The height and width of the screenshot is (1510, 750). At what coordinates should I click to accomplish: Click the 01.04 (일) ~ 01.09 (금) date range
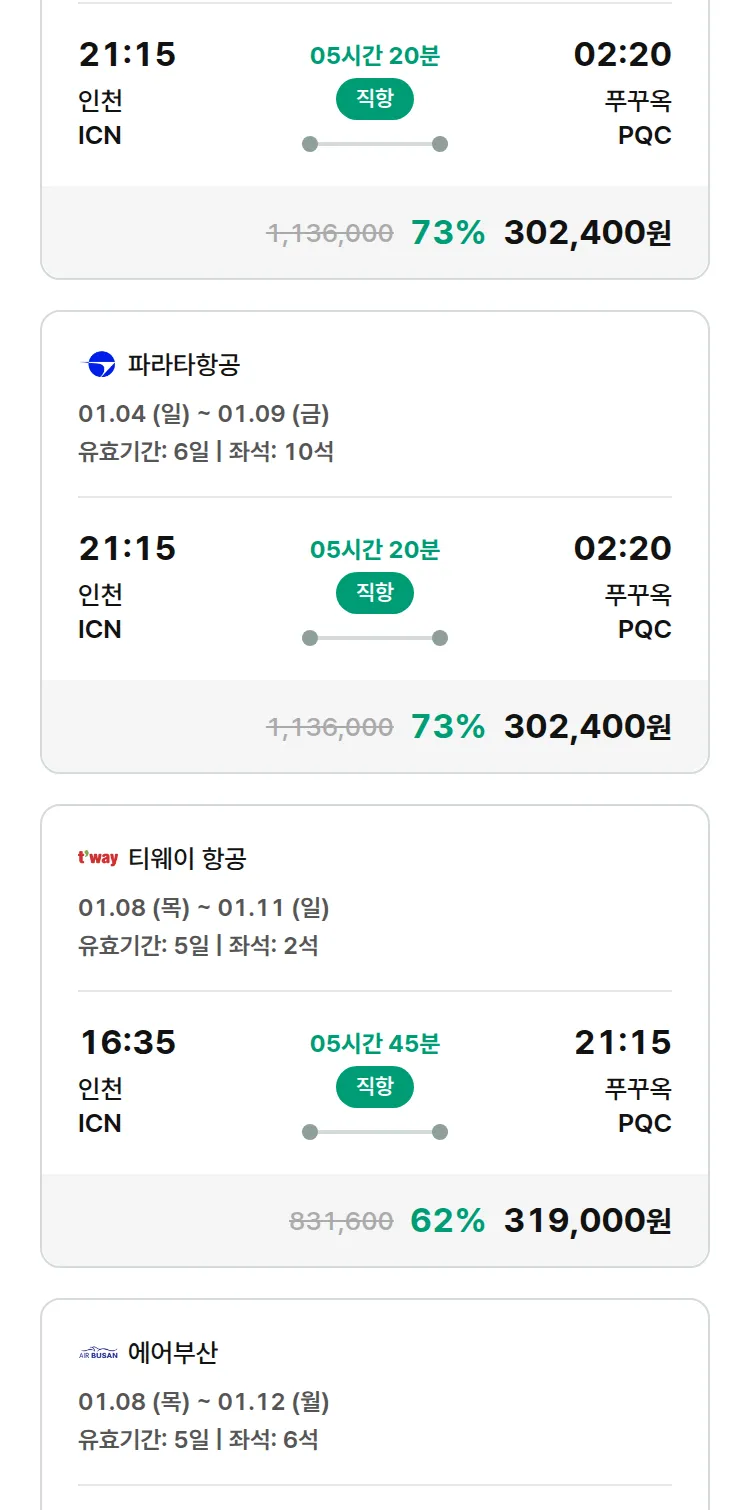pyautogui.click(x=204, y=414)
